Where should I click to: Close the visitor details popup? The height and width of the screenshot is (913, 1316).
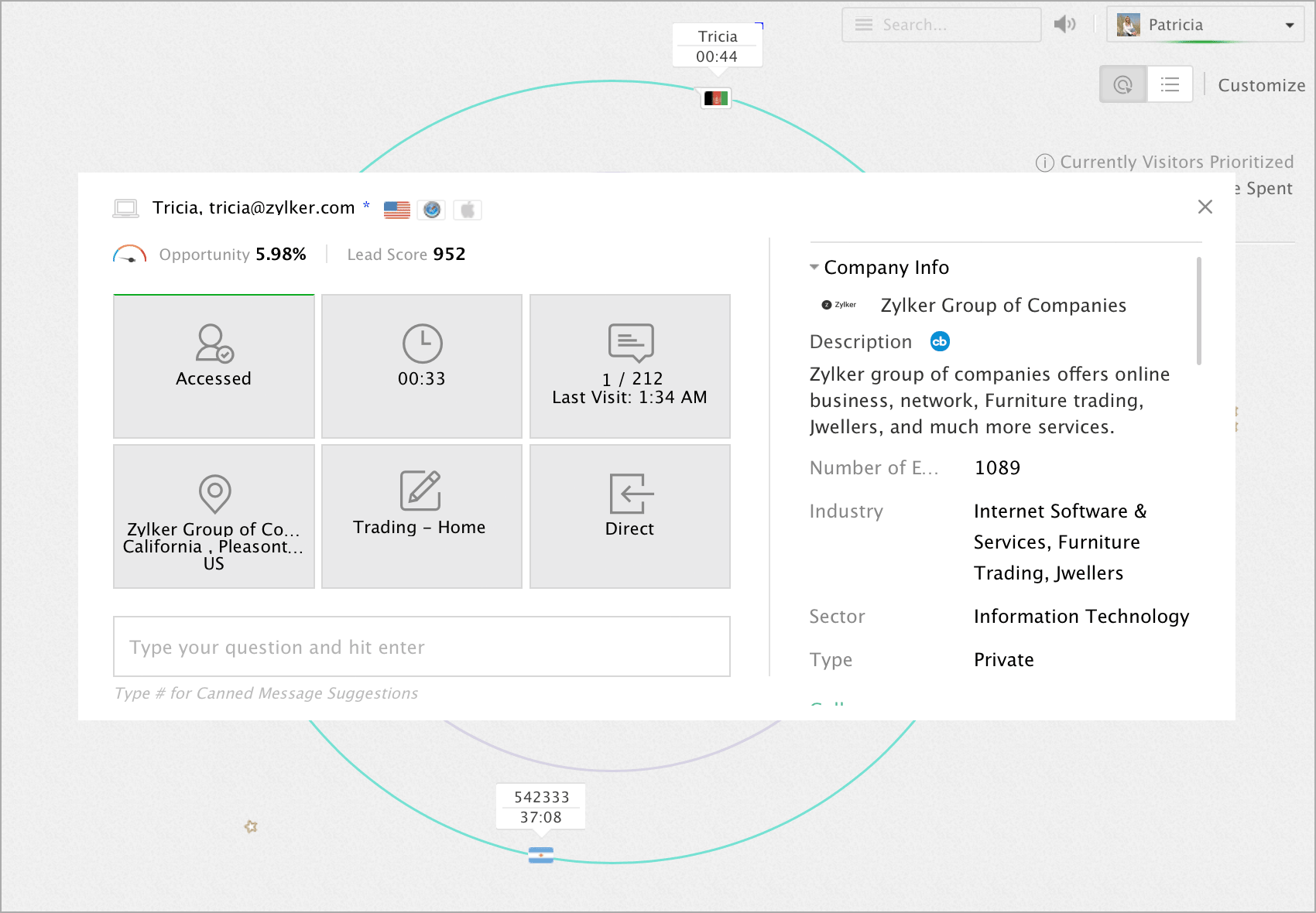coord(1205,207)
